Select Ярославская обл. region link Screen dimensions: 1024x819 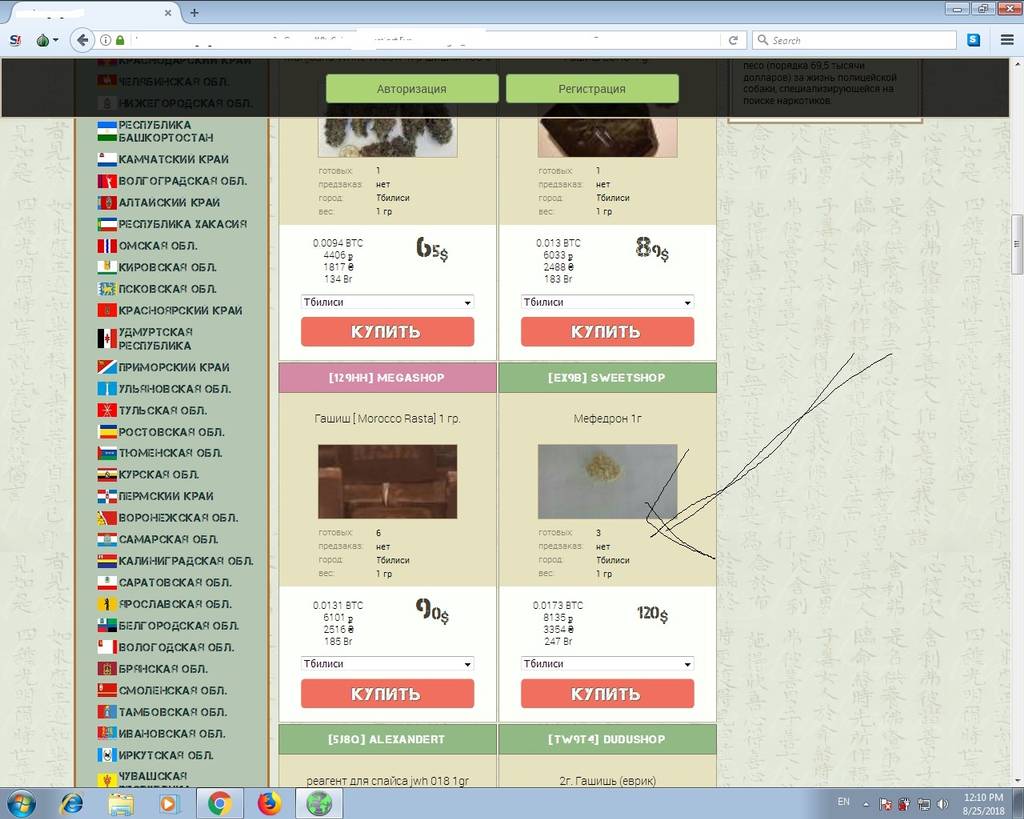(175, 604)
